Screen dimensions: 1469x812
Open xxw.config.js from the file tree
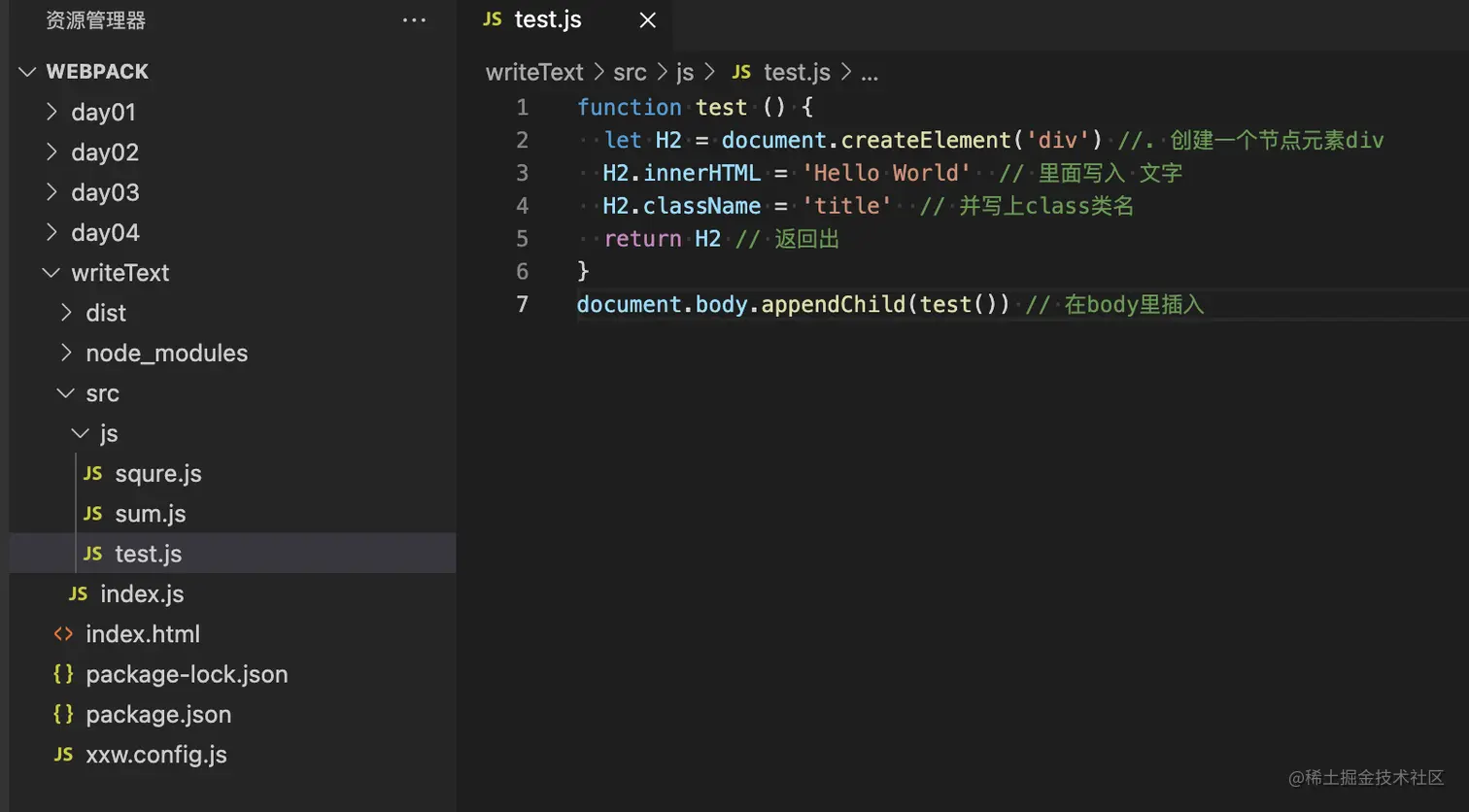[156, 755]
